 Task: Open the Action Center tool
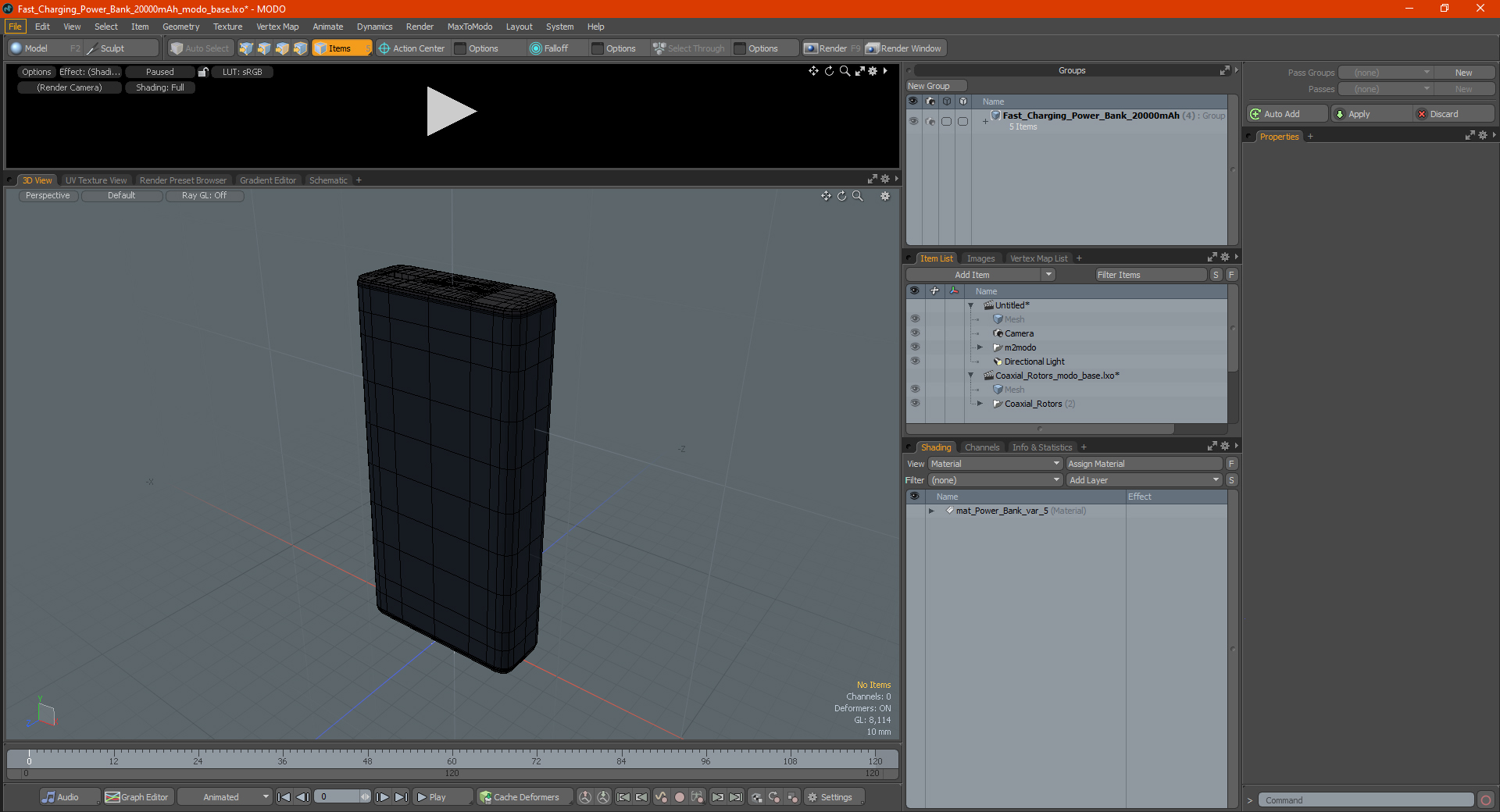(x=412, y=48)
